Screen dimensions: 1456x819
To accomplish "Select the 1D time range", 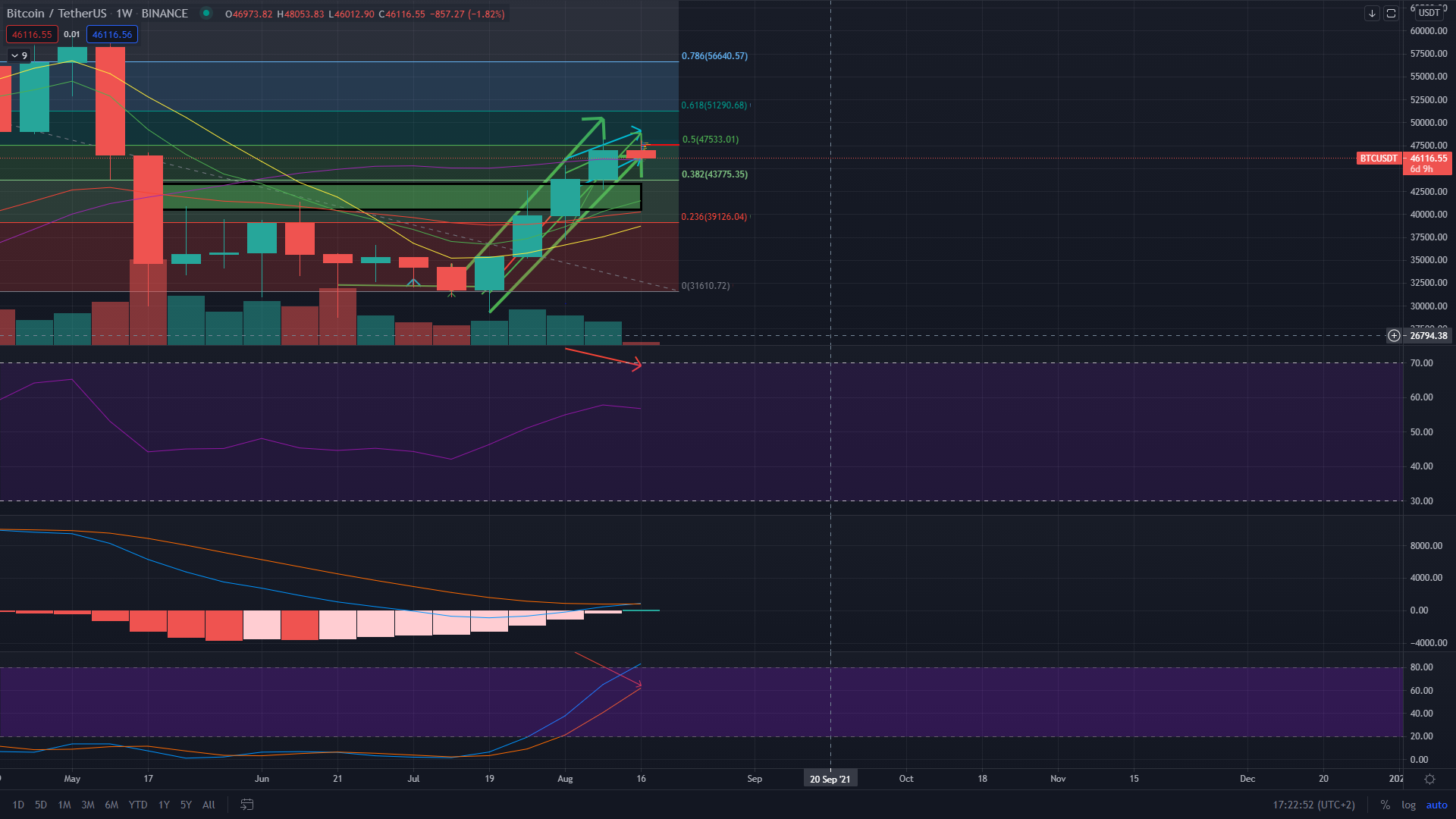I will [18, 805].
